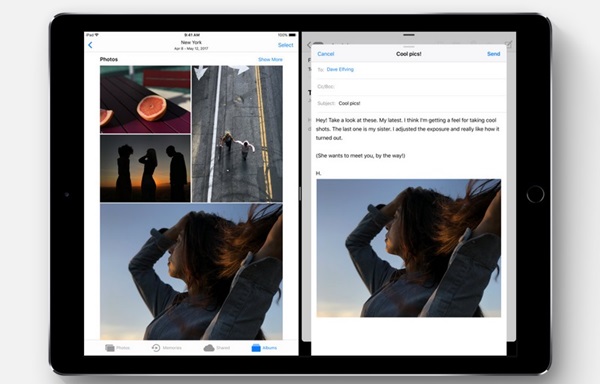Send the Cool pics! email
Viewport: 600px width, 384px height.
[494, 54]
